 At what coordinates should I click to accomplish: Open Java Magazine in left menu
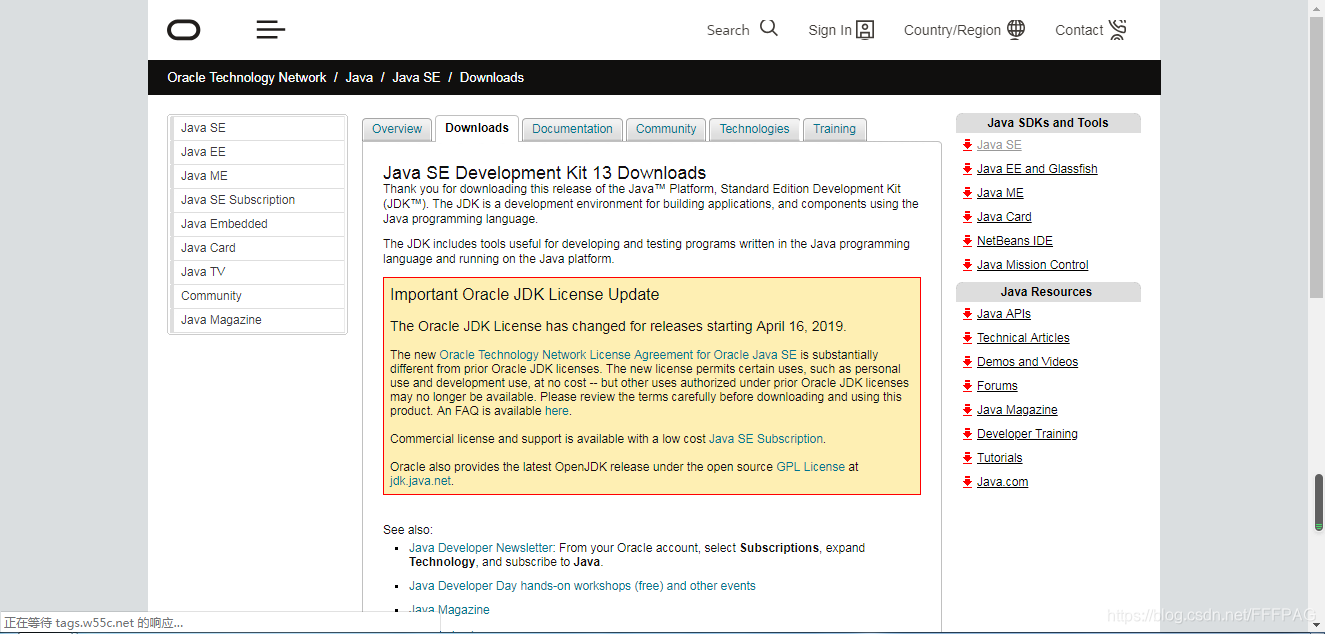258,320
